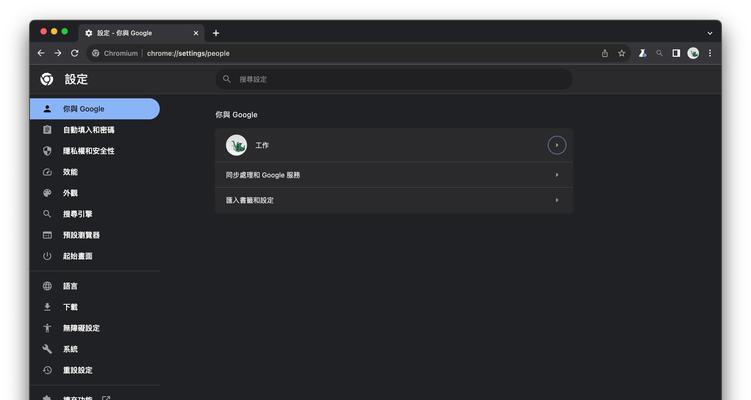The height and width of the screenshot is (400, 751).
Task: Reload the settings page
Action: [75, 53]
